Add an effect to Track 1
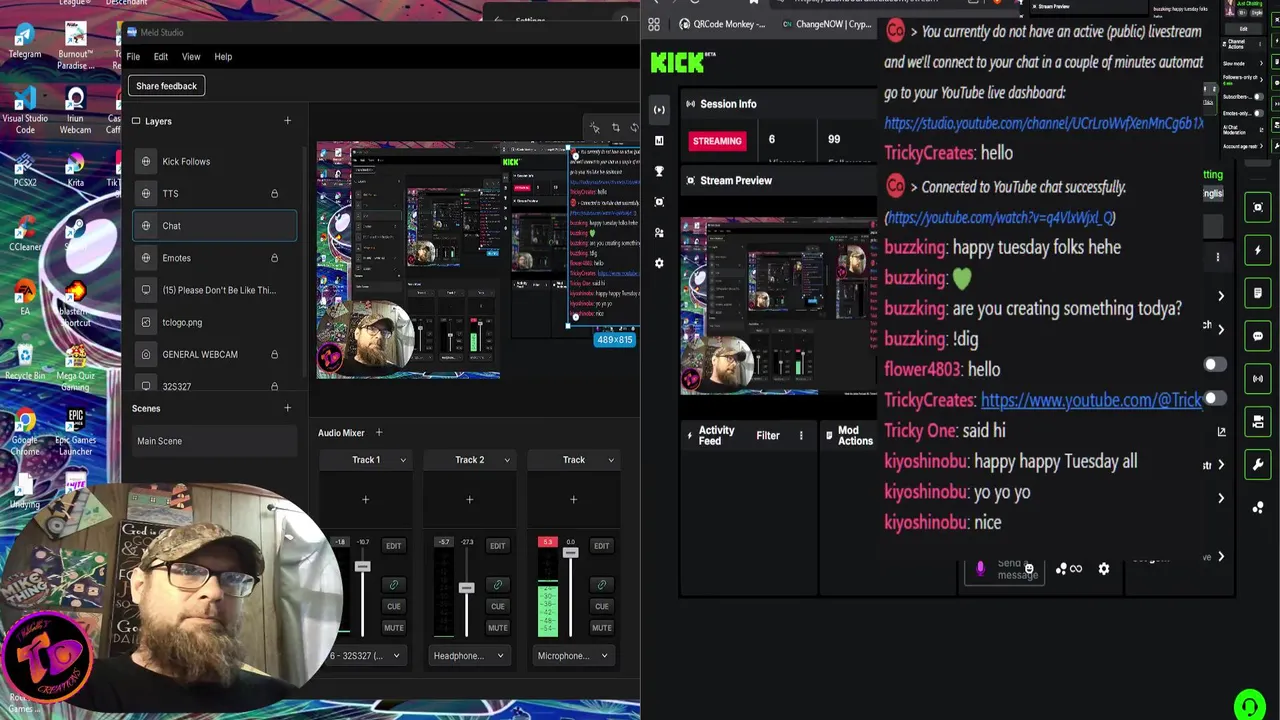 [x=365, y=499]
